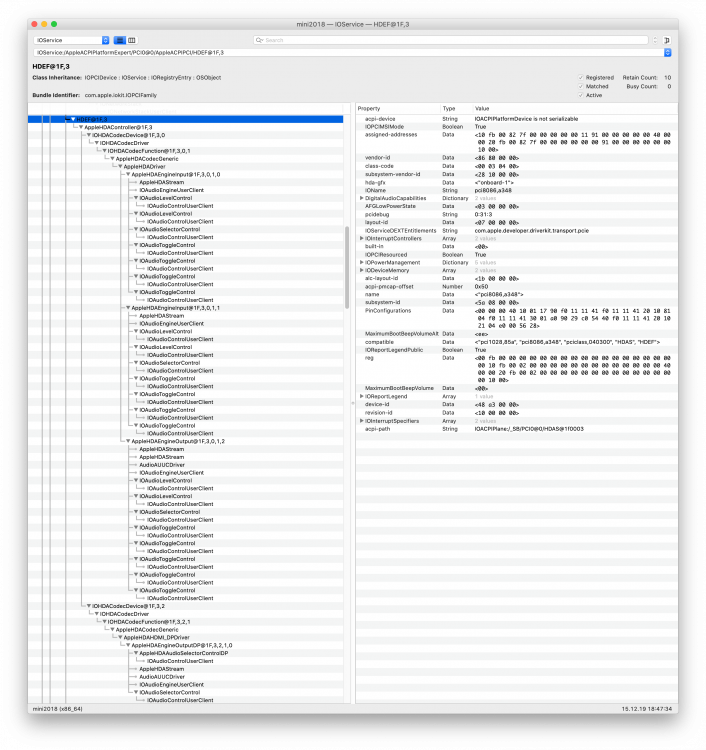Screen dimensions: 706x750
Task: Select the revision-id property row
Action: (517, 412)
